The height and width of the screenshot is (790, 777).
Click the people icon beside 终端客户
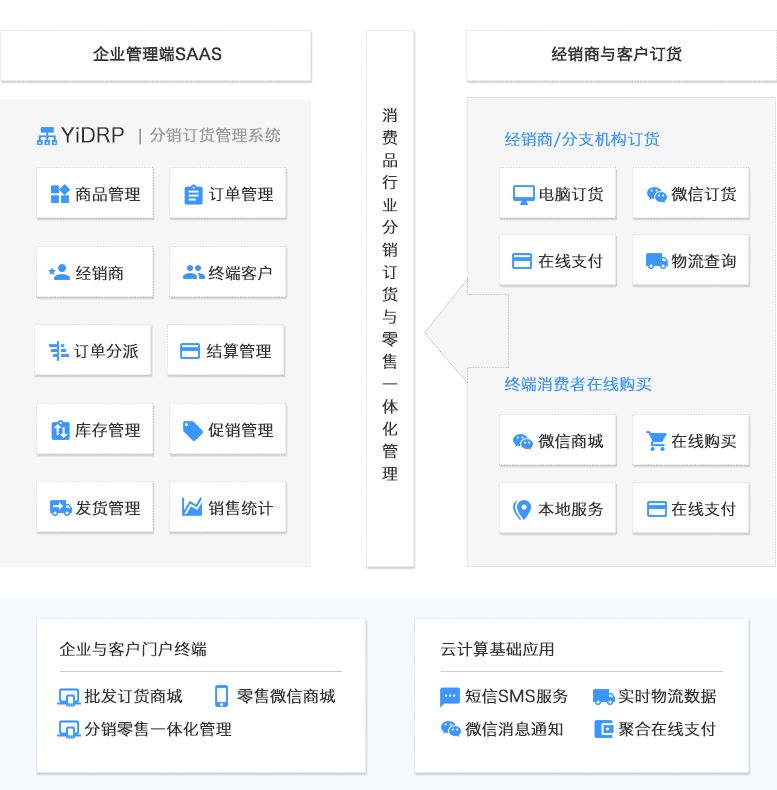[x=193, y=272]
